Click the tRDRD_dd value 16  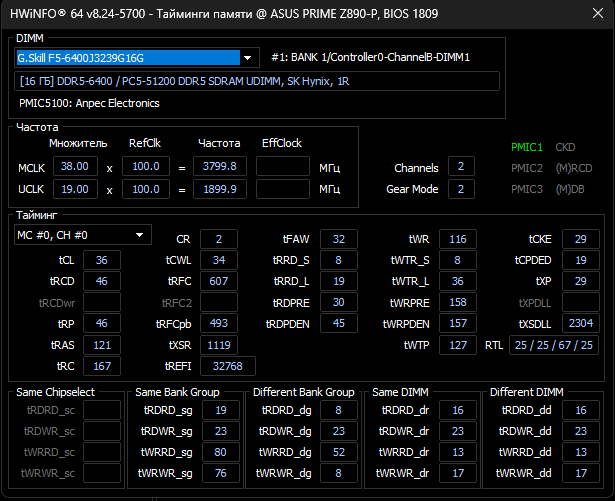581,410
